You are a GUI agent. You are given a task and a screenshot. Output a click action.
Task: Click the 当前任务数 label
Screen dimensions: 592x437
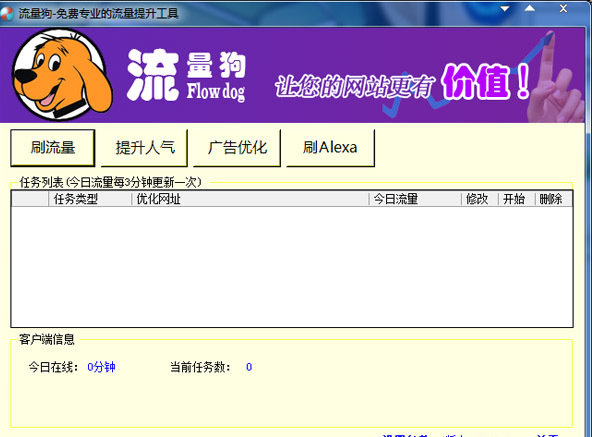click(x=200, y=367)
